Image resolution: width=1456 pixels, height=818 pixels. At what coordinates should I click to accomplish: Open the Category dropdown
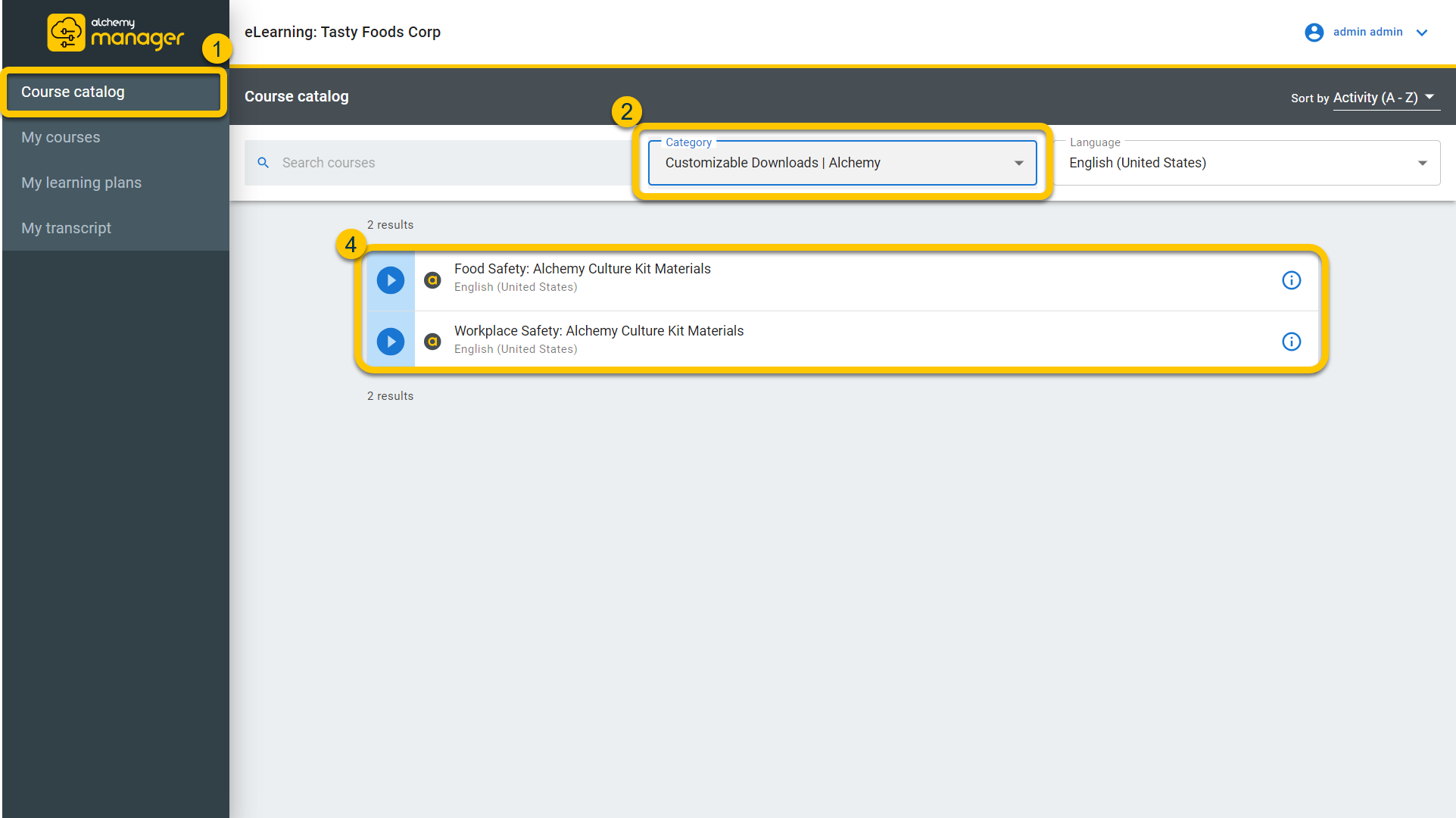click(x=842, y=163)
